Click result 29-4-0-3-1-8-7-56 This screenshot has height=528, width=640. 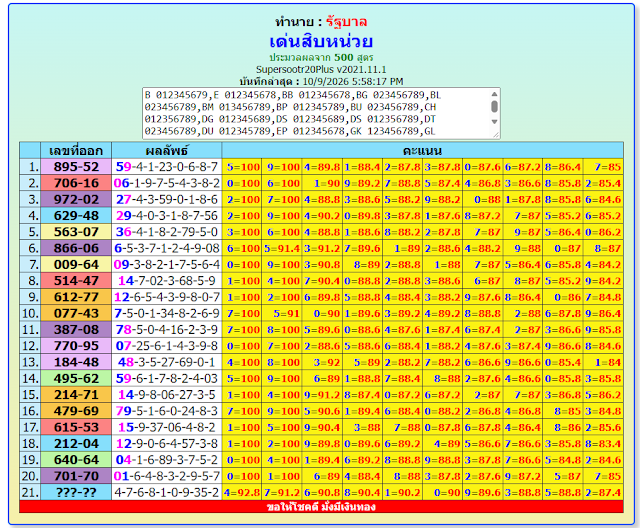click(167, 215)
